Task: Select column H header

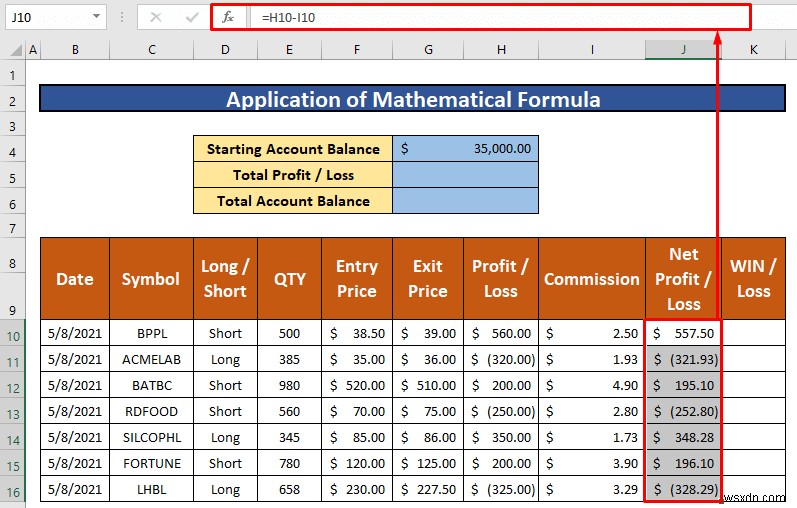Action: [x=501, y=50]
